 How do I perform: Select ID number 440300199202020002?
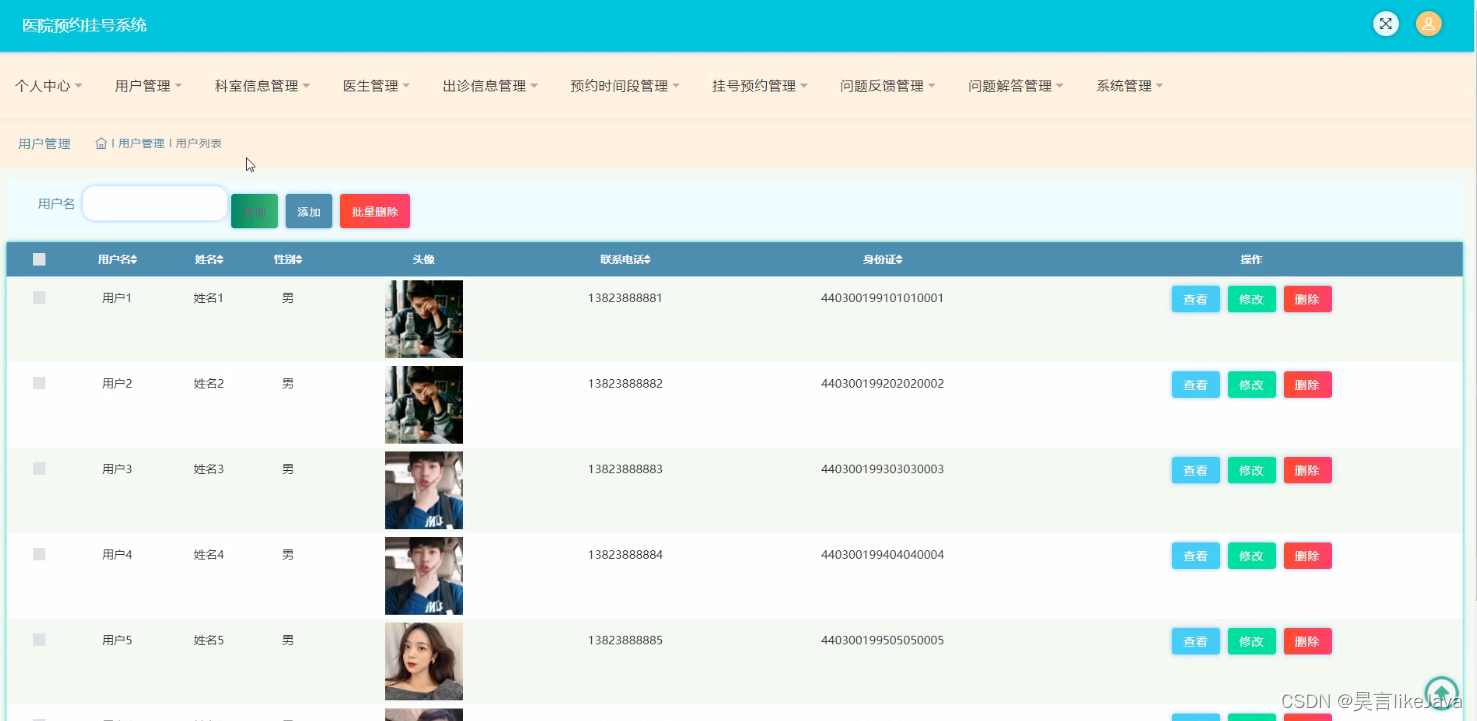coord(882,384)
